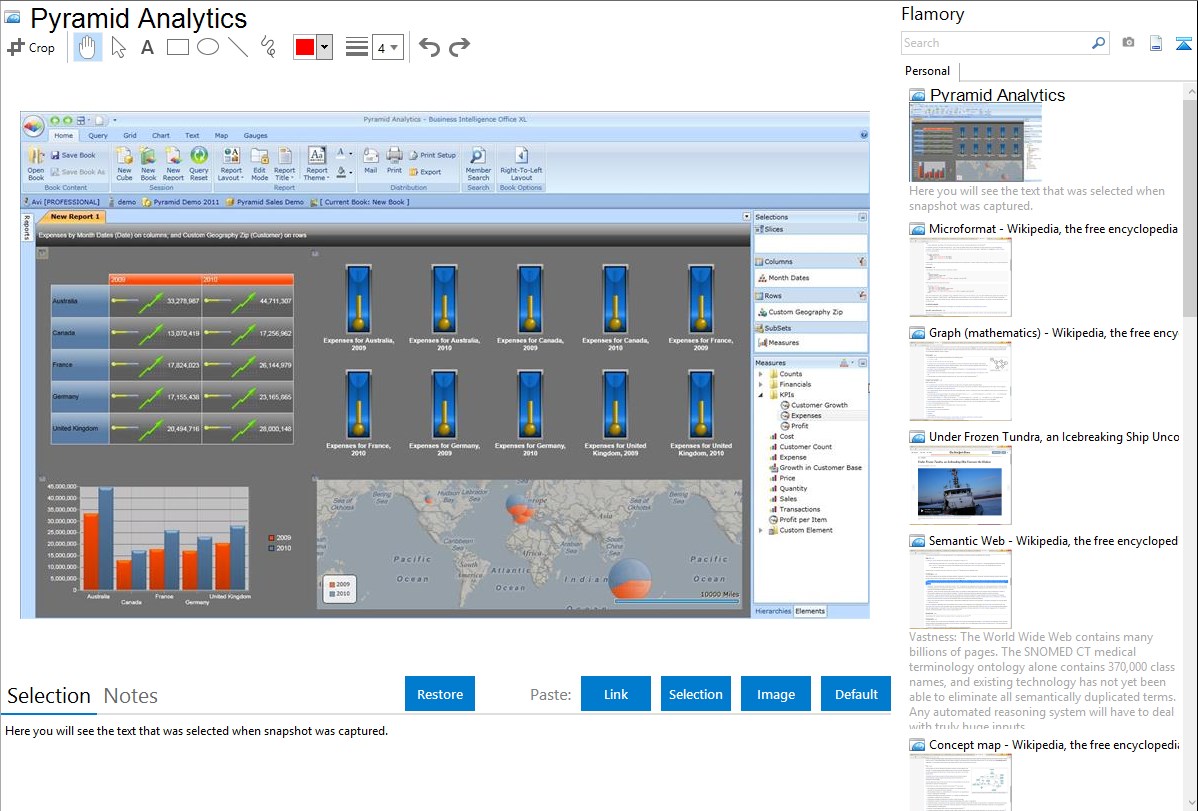
Task: Click the magnifier search icon
Action: [x=1098, y=43]
